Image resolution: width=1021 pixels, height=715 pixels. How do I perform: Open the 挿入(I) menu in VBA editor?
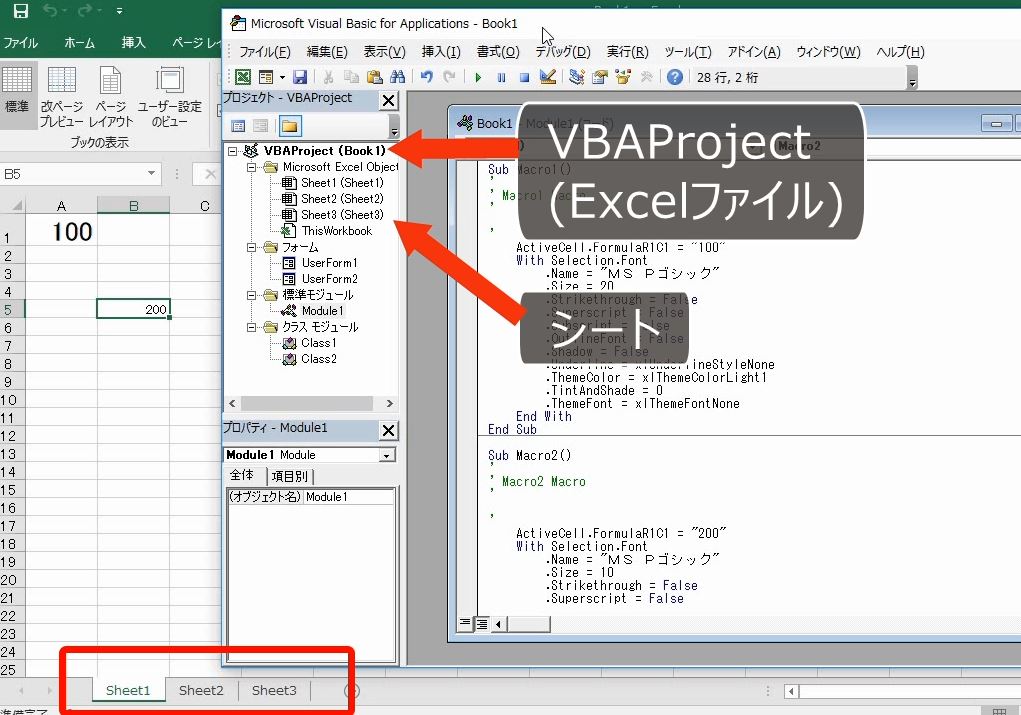(441, 52)
